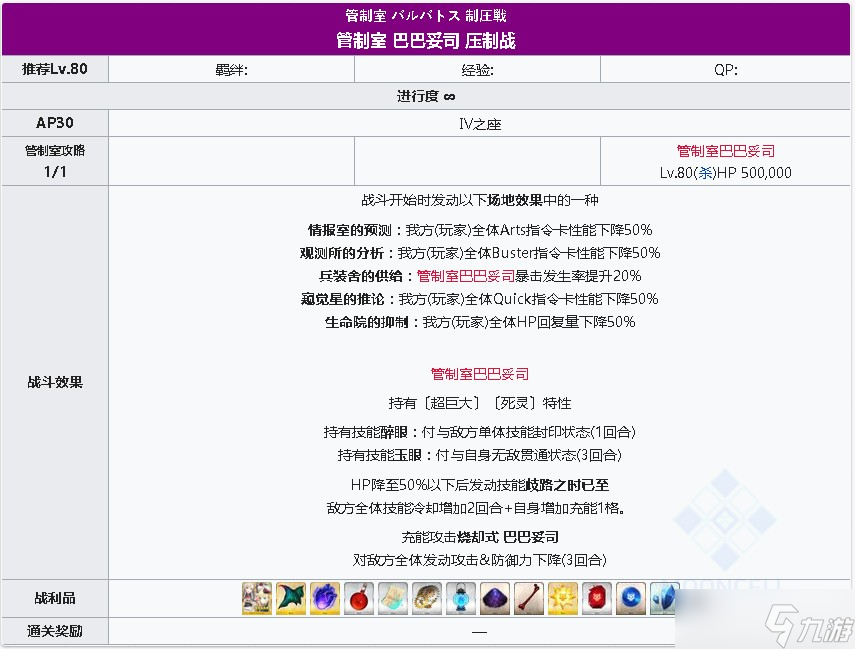The height and width of the screenshot is (649, 855).
Task: Click the IV之座 cell
Action: pos(479,124)
